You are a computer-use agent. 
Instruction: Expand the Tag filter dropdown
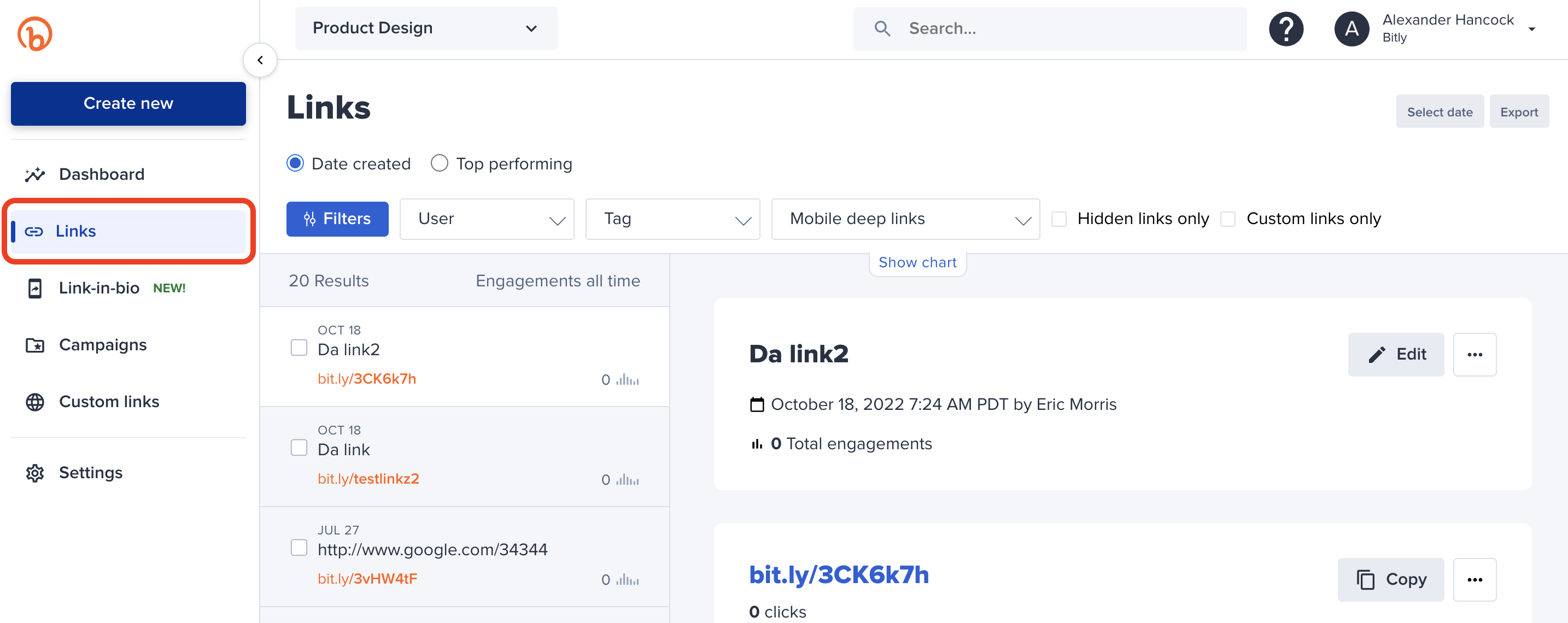coord(673,219)
